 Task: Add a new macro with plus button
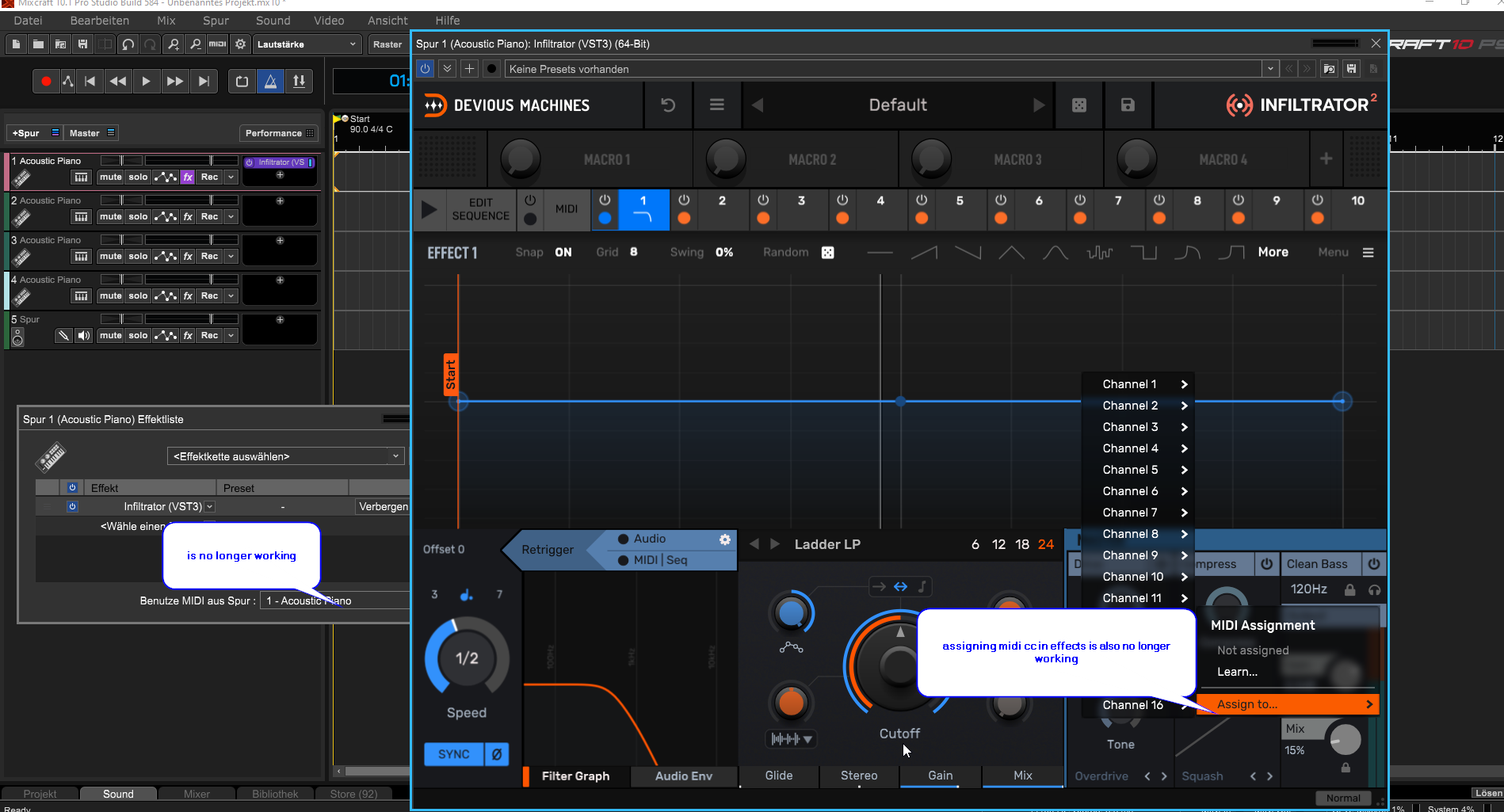[1326, 159]
